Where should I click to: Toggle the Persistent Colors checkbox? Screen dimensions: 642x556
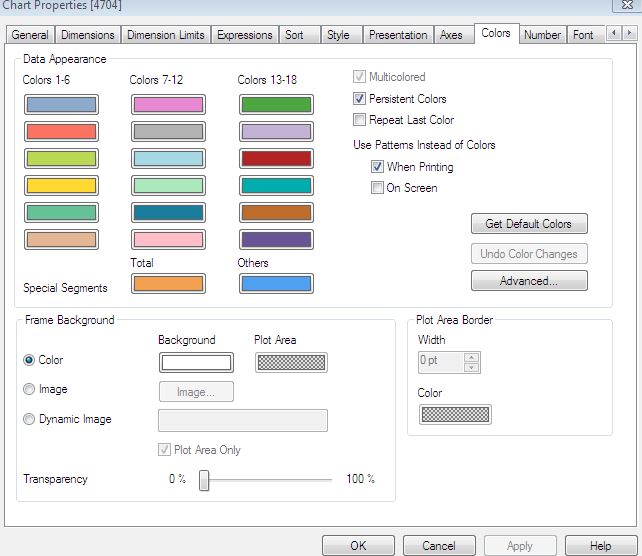[359, 99]
